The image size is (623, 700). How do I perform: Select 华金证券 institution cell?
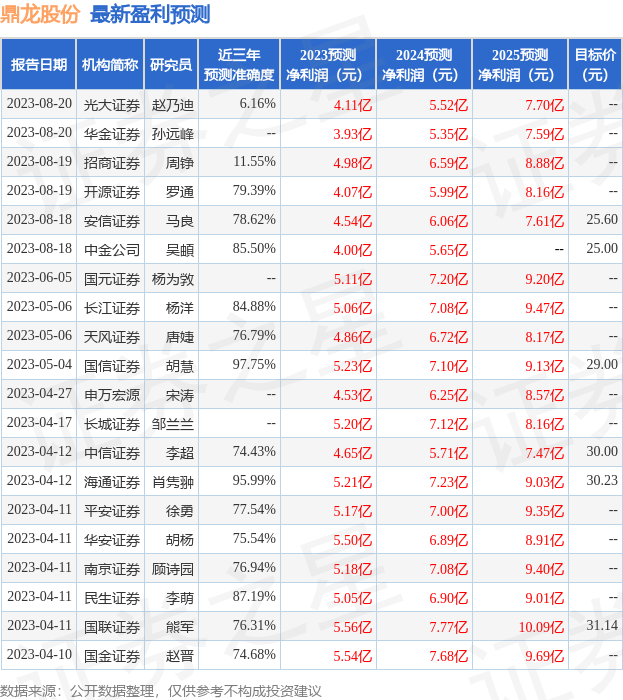pos(112,134)
